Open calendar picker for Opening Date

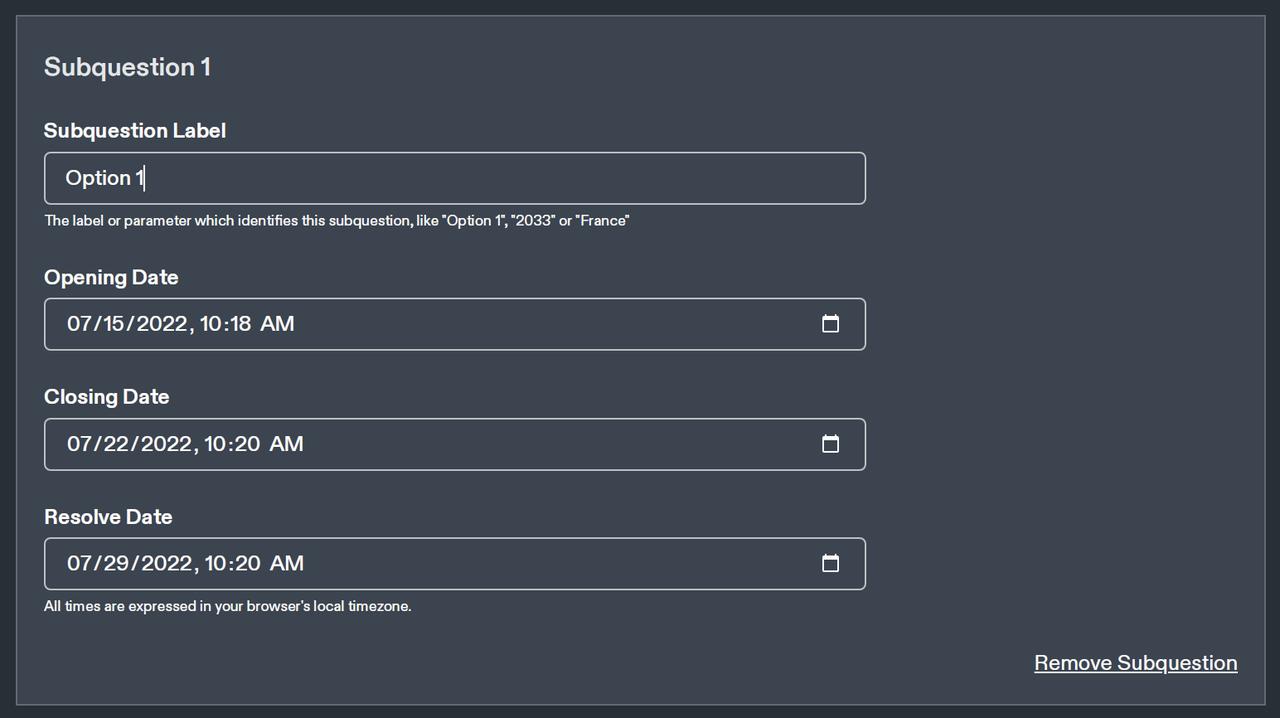(830, 323)
